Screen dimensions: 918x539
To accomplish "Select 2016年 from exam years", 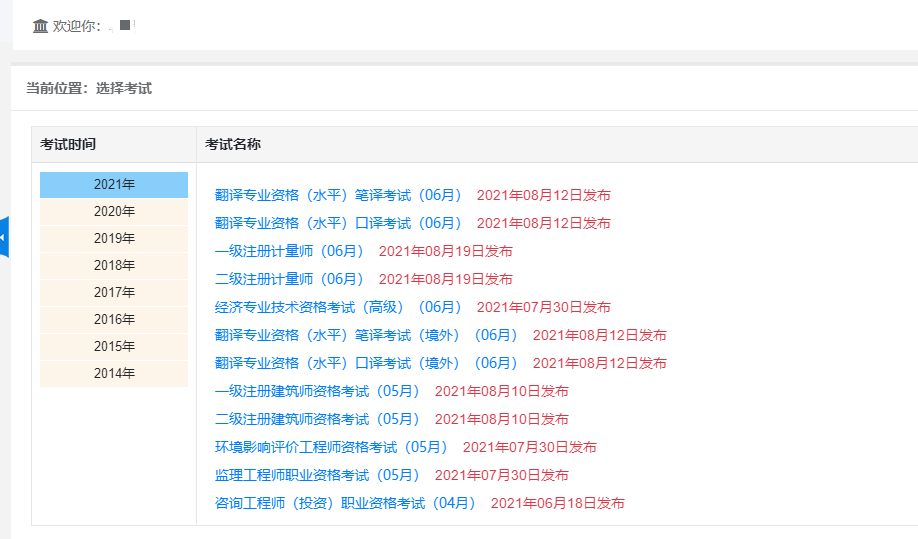I will pos(114,319).
